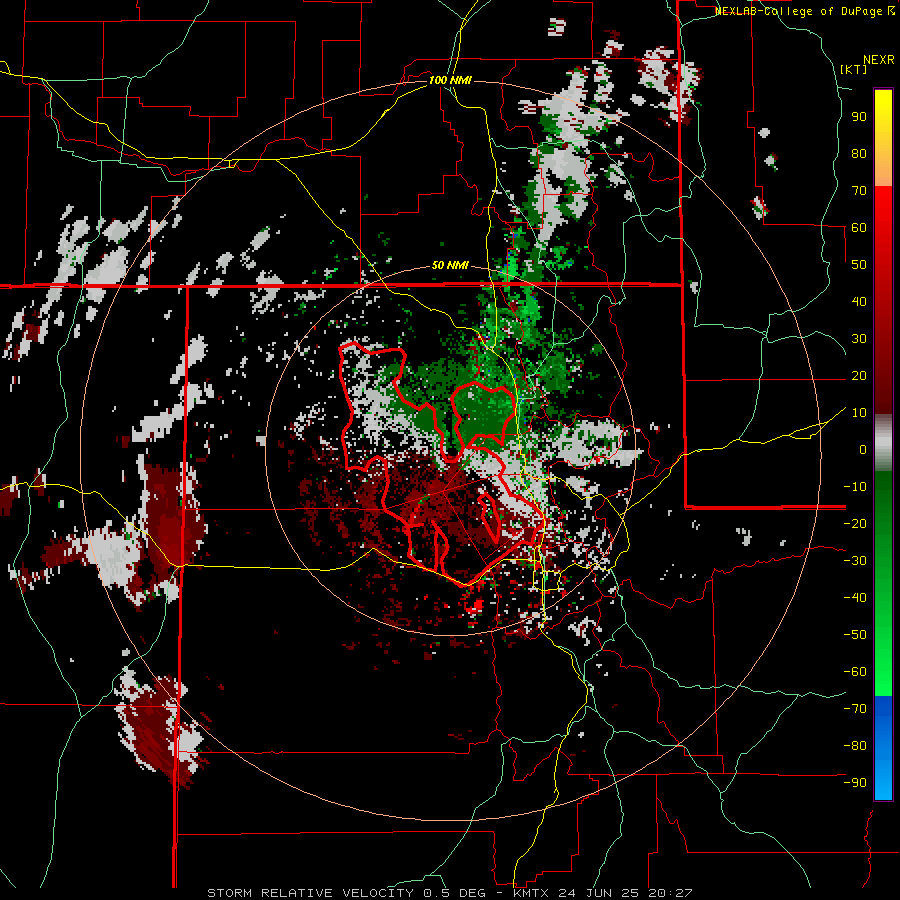The height and width of the screenshot is (900, 900).
Task: Click the -70 value on velocity scale
Action: [x=855, y=709]
